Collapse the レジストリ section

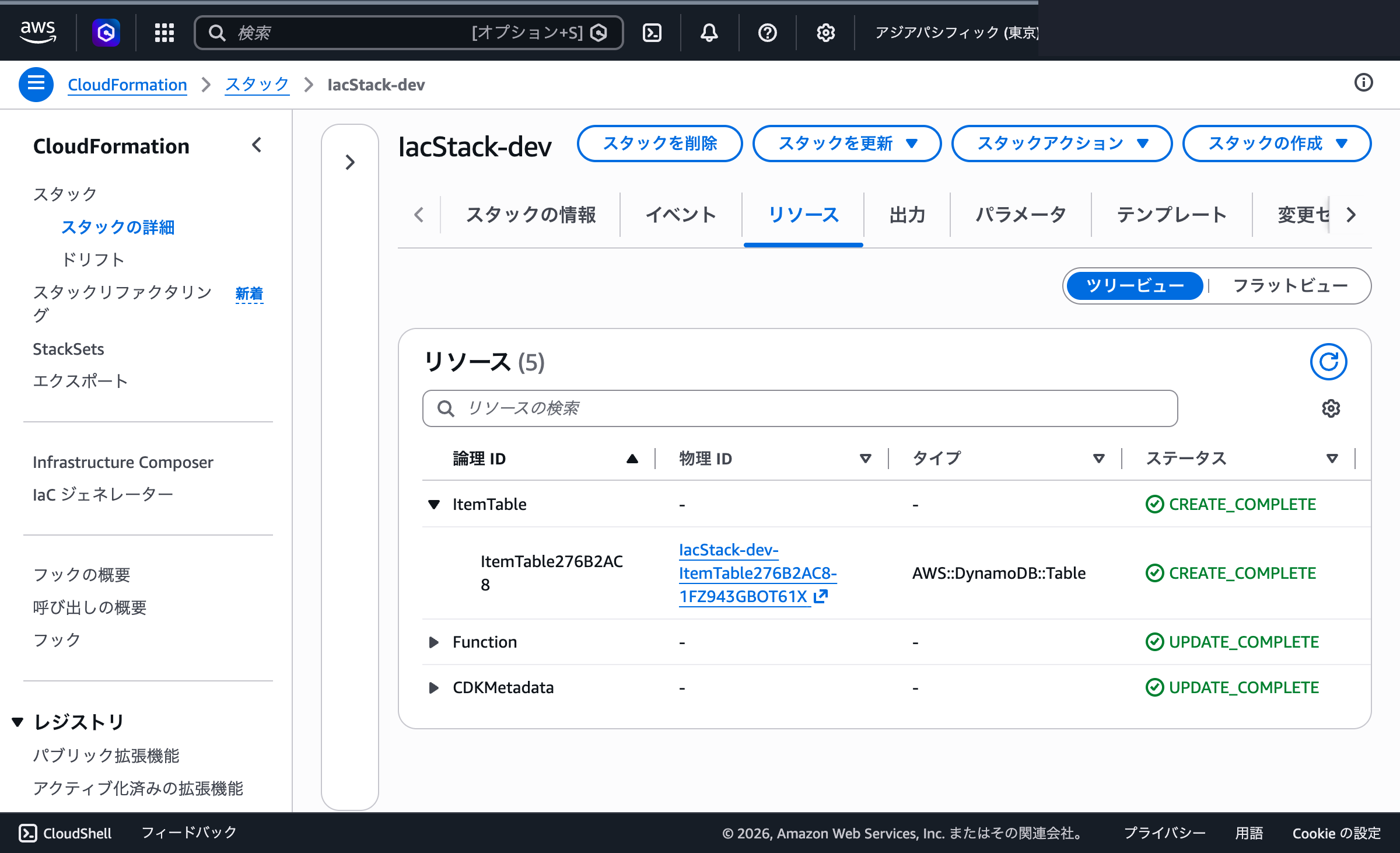17,722
